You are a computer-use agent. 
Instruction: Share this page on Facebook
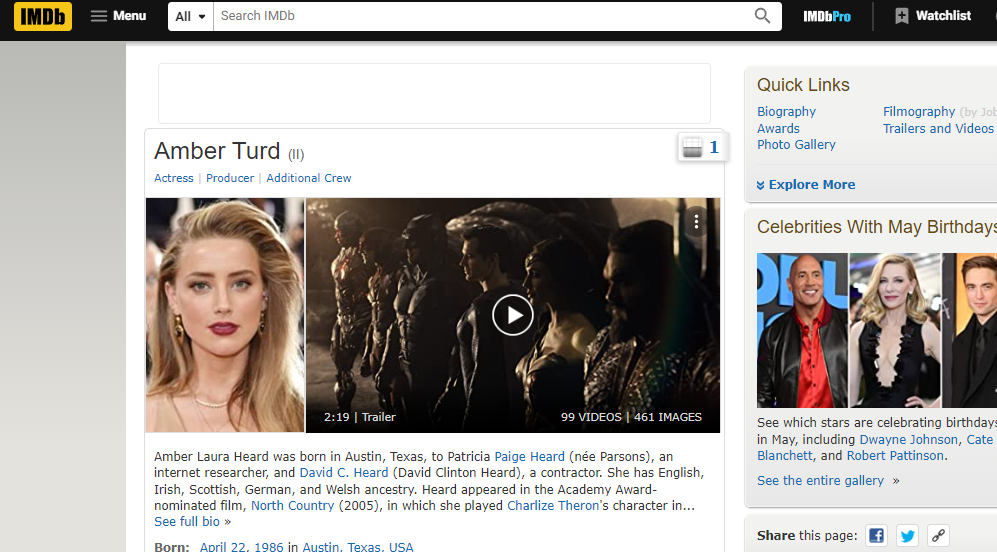click(x=876, y=535)
